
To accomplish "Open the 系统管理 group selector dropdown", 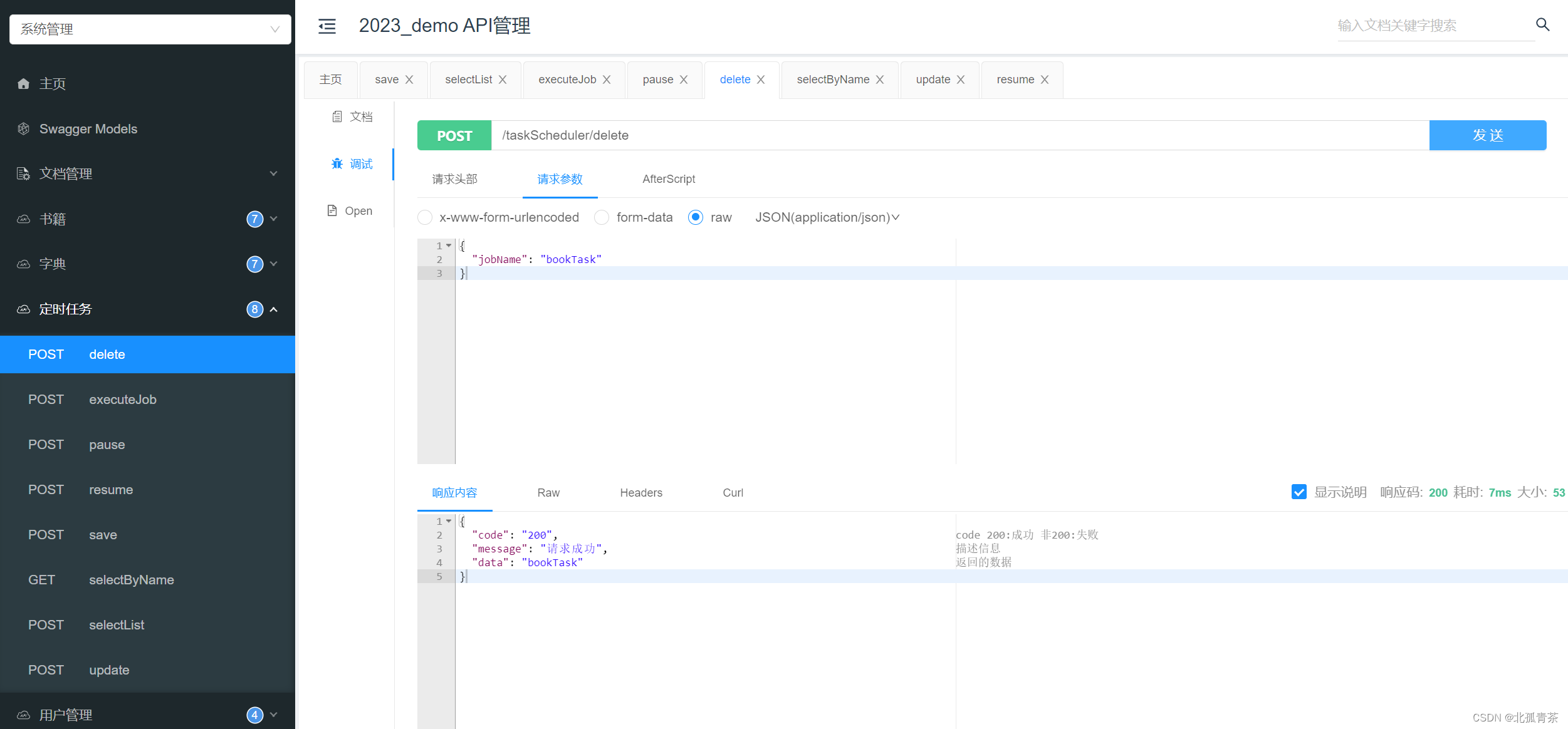I will pos(150,29).
